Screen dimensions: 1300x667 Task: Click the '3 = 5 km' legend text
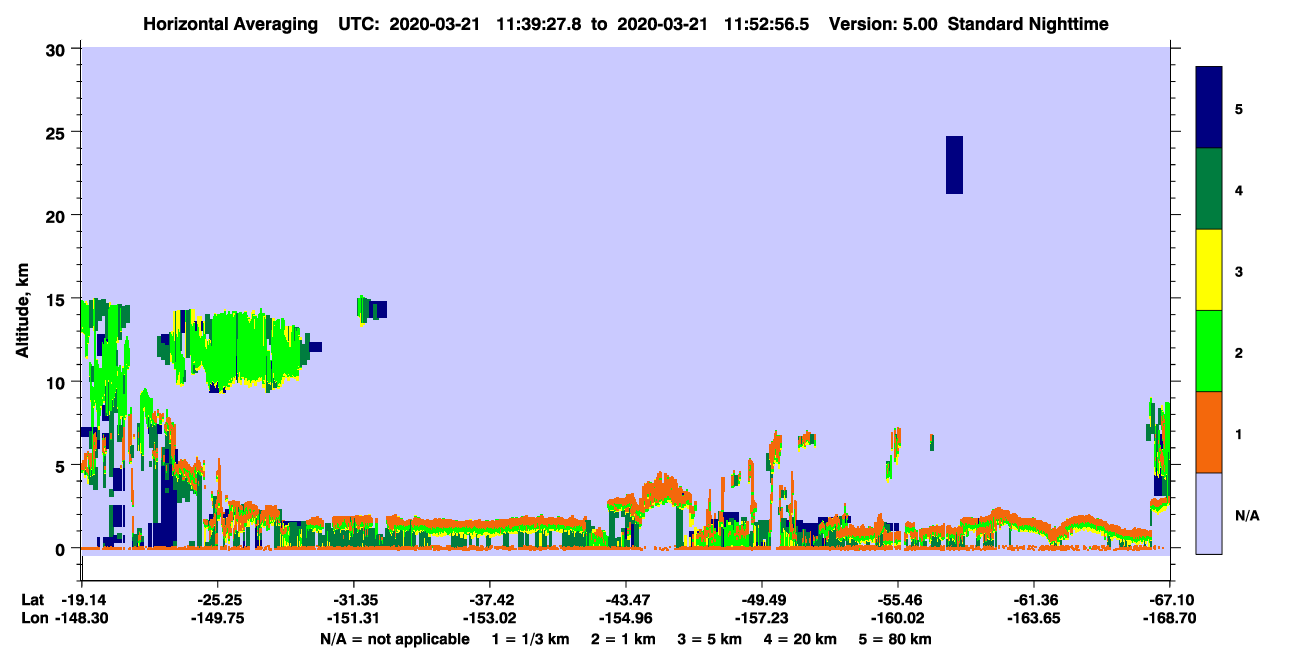711,639
